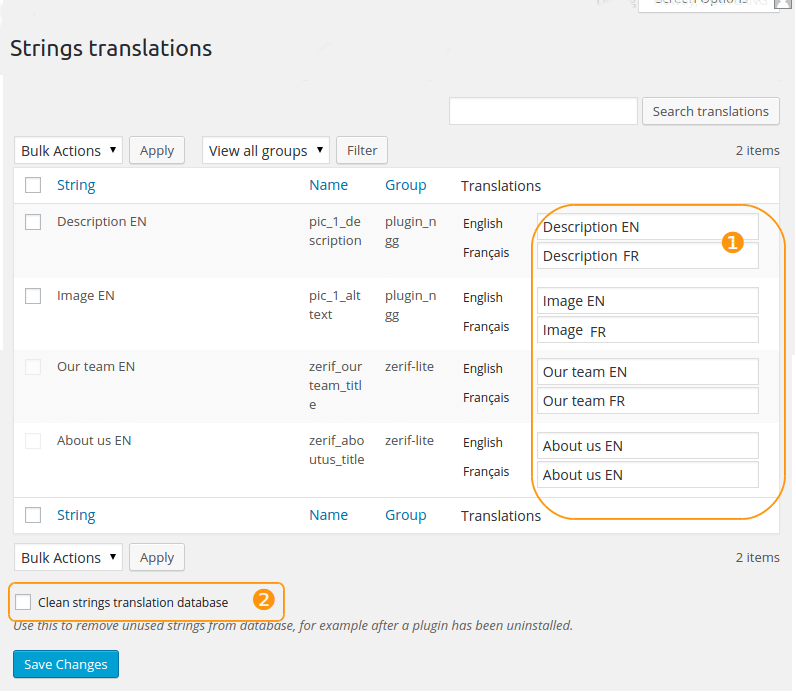
Task: Click the Save Changes button
Action: point(66,664)
